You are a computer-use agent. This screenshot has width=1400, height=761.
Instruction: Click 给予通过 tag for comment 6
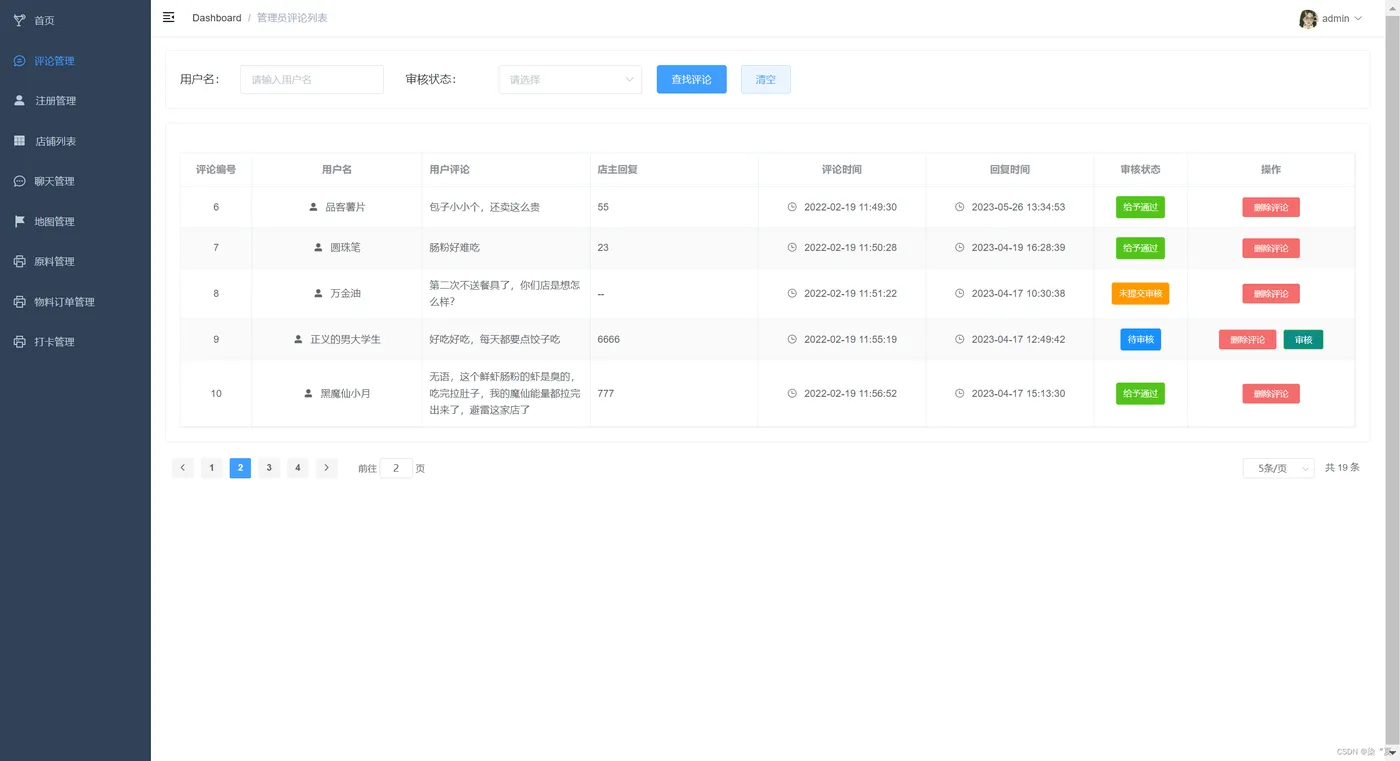pyautogui.click(x=1140, y=207)
